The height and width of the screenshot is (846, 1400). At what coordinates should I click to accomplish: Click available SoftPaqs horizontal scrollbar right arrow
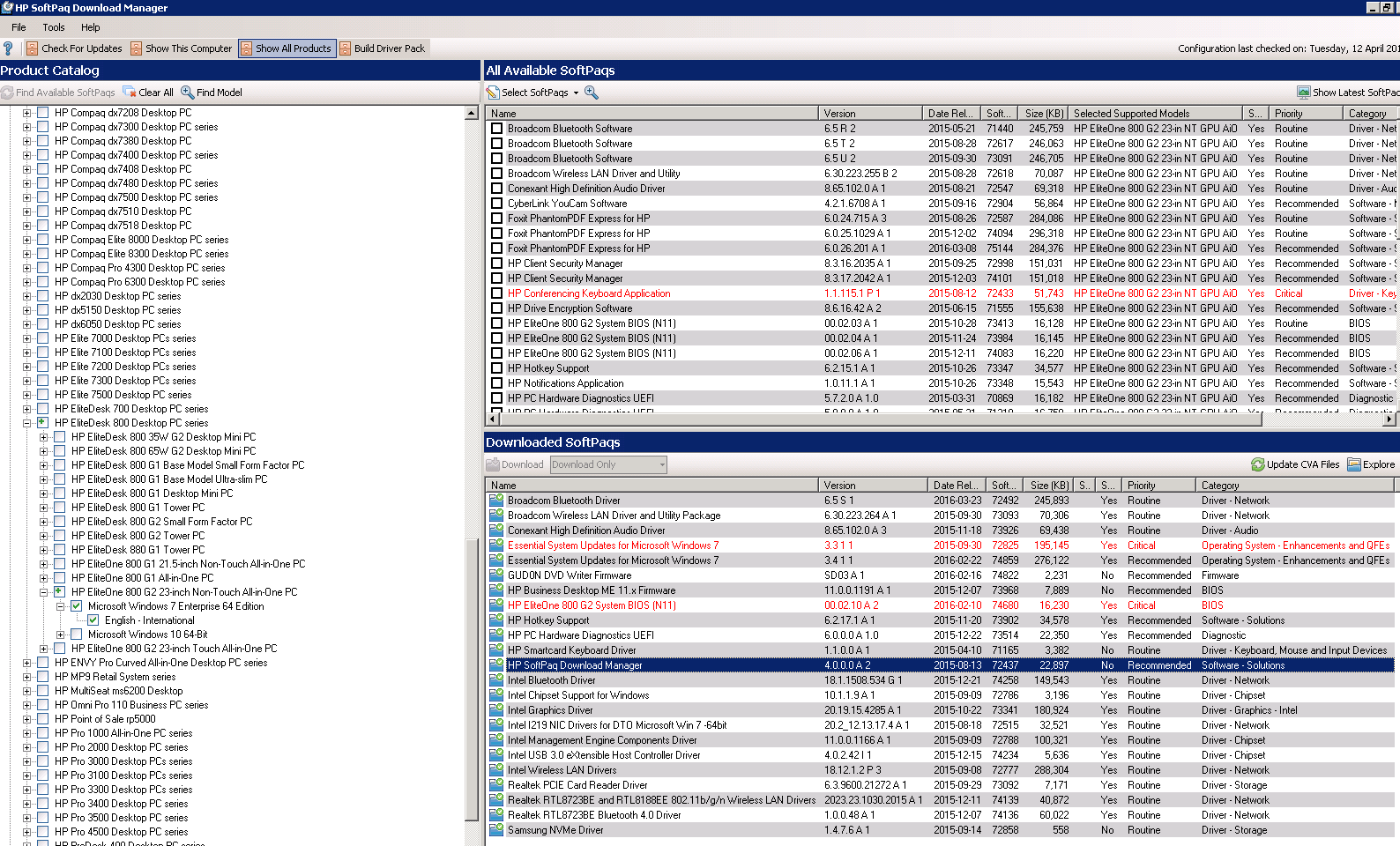(1389, 420)
